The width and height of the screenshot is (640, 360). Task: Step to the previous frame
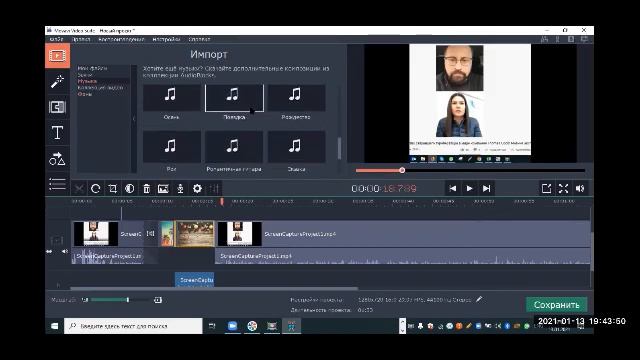pos(453,189)
